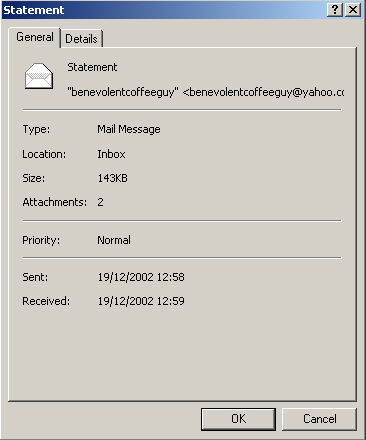
Task: Confirm with the OK button
Action: (238, 419)
